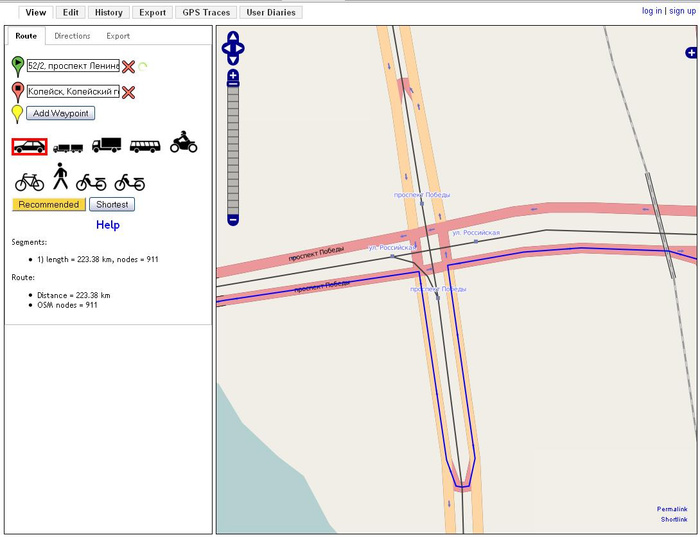Open the History tab

(108, 13)
